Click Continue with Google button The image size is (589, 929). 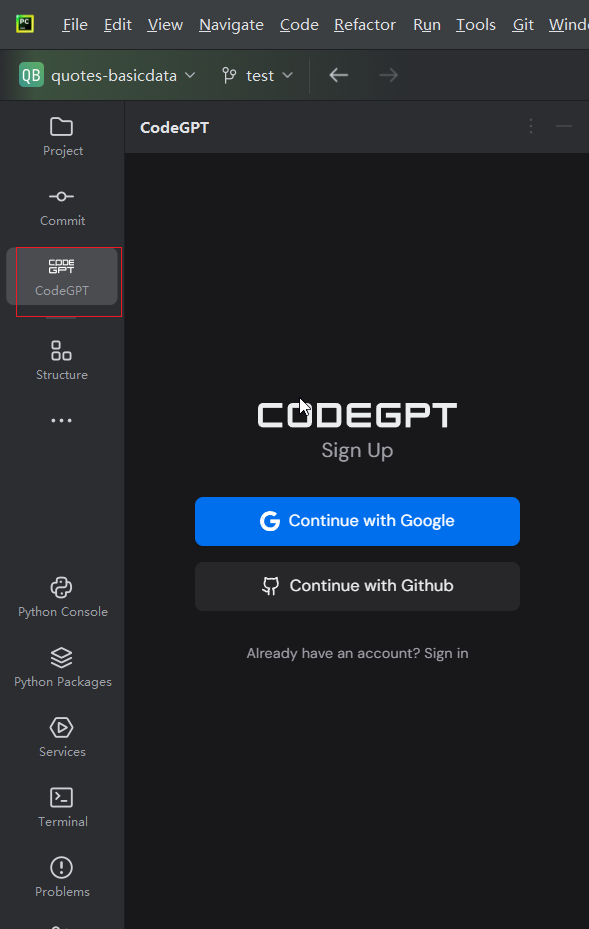click(357, 521)
